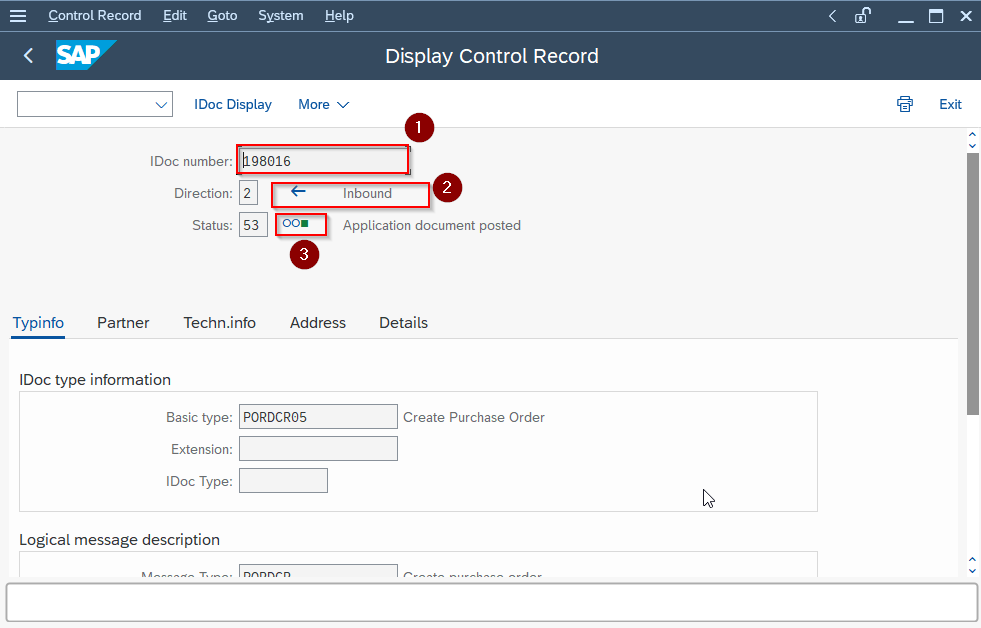Click the status bar message area
This screenshot has height=628, width=981.
(x=491, y=603)
